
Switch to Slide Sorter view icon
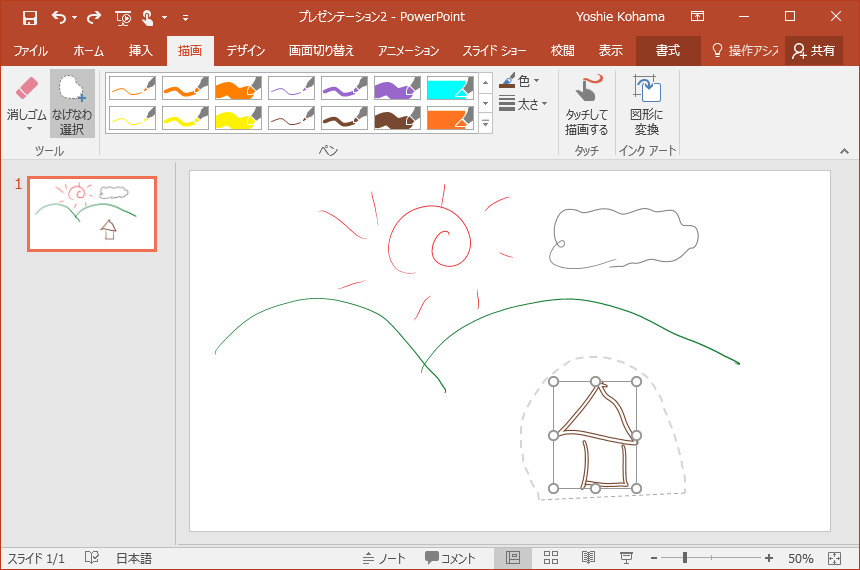(551, 558)
